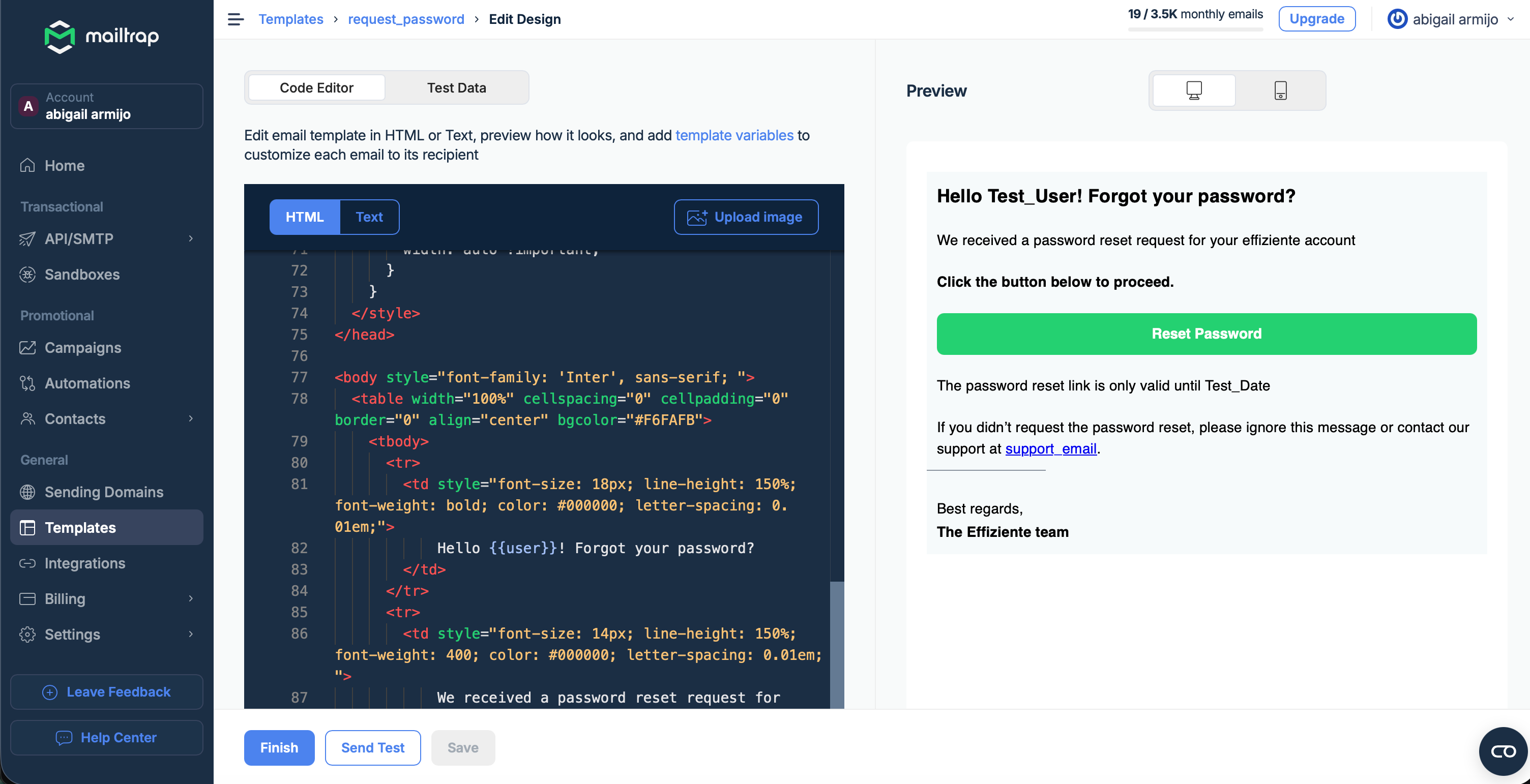Select the Code Editor tab
The height and width of the screenshot is (784, 1530).
316,87
